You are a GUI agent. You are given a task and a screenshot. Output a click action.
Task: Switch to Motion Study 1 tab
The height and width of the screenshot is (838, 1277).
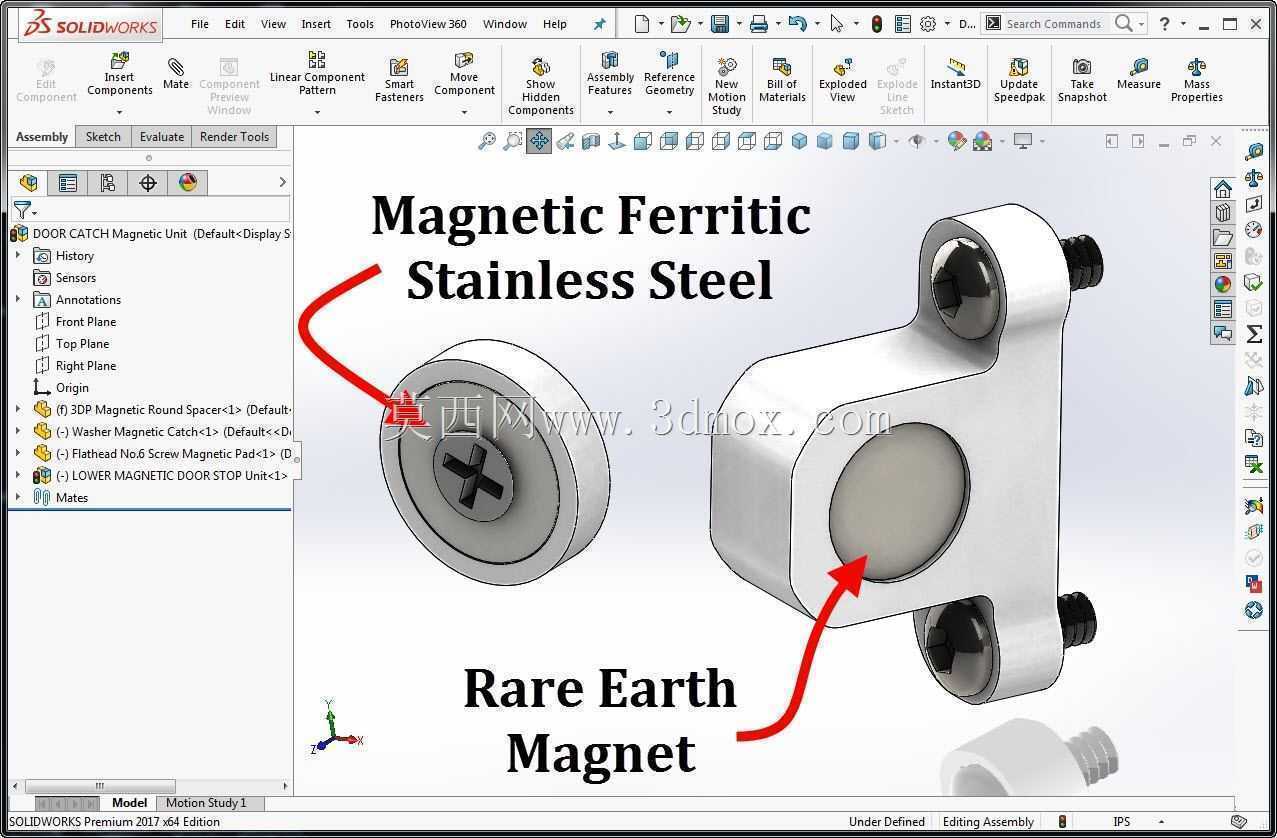[206, 803]
